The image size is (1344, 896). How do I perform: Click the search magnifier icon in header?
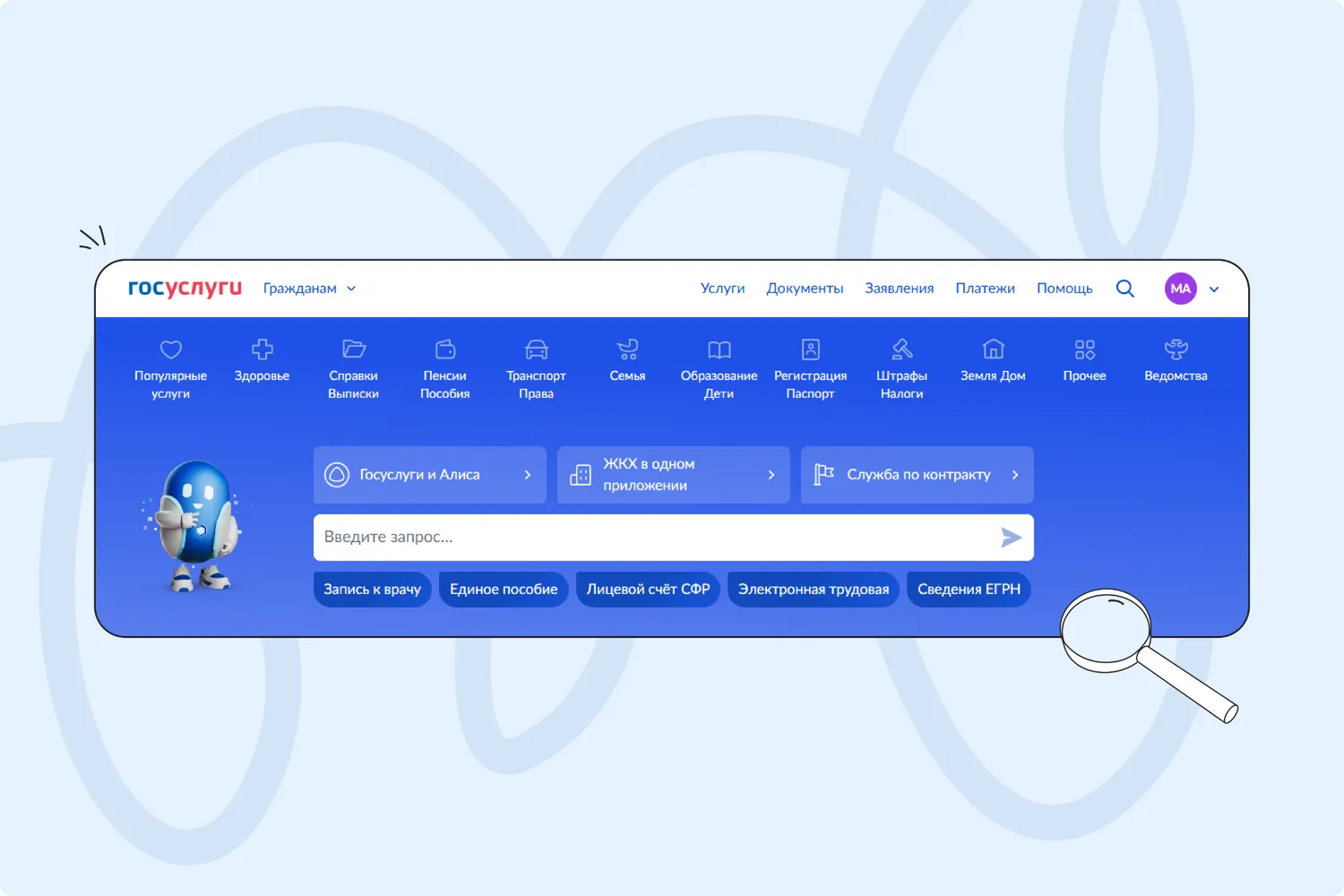pos(1125,289)
